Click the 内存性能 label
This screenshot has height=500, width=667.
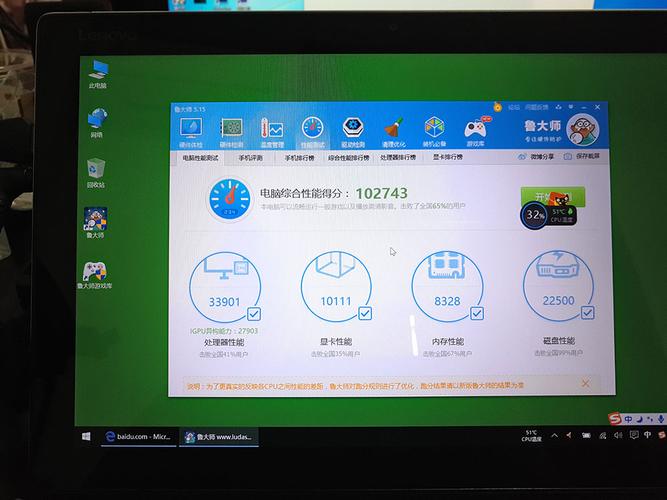[x=448, y=342]
